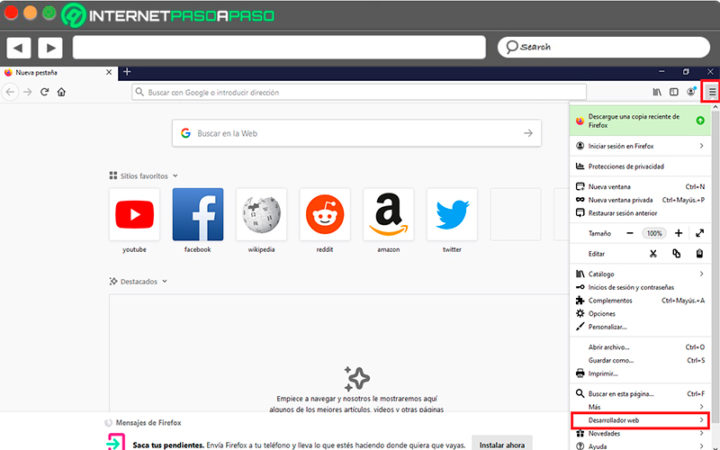Image resolution: width=720 pixels, height=450 pixels.
Task: Go to Firefox home via house icon
Action: pyautogui.click(x=61, y=92)
